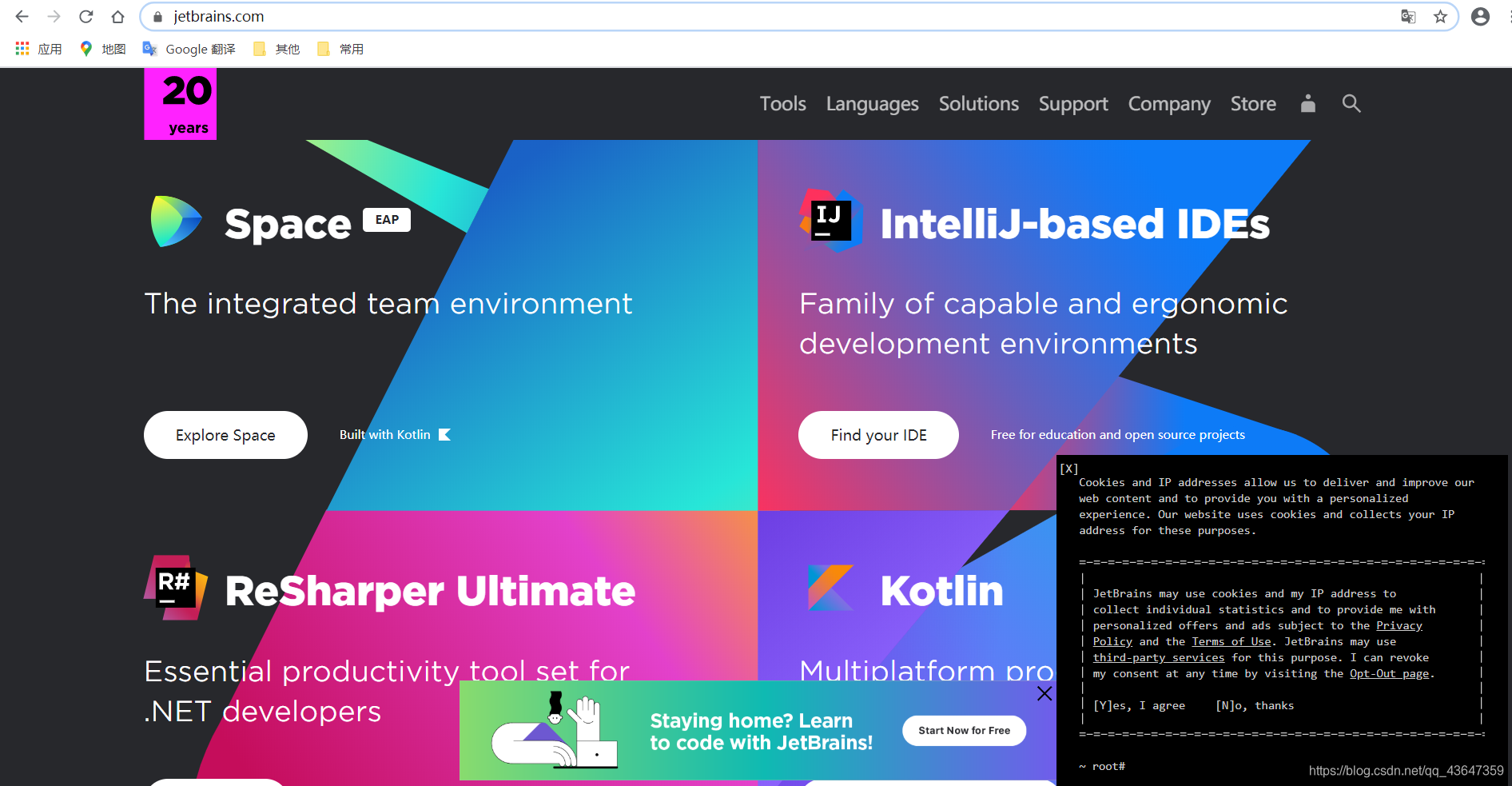
Task: Click the Kotlin icon beside Built with Kotlin
Action: click(x=445, y=435)
